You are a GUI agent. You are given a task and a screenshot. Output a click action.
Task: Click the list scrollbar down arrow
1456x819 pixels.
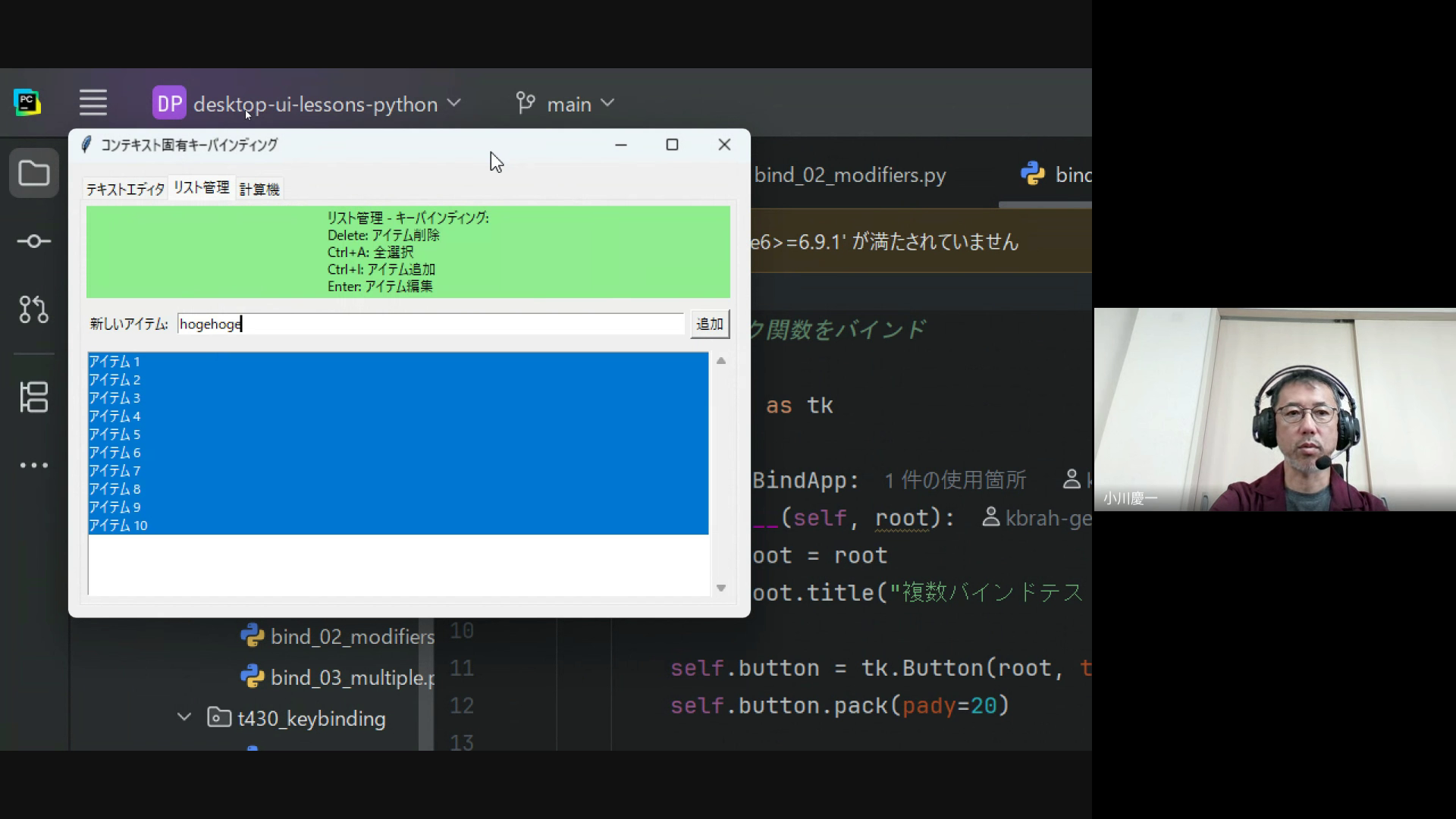pyautogui.click(x=721, y=588)
